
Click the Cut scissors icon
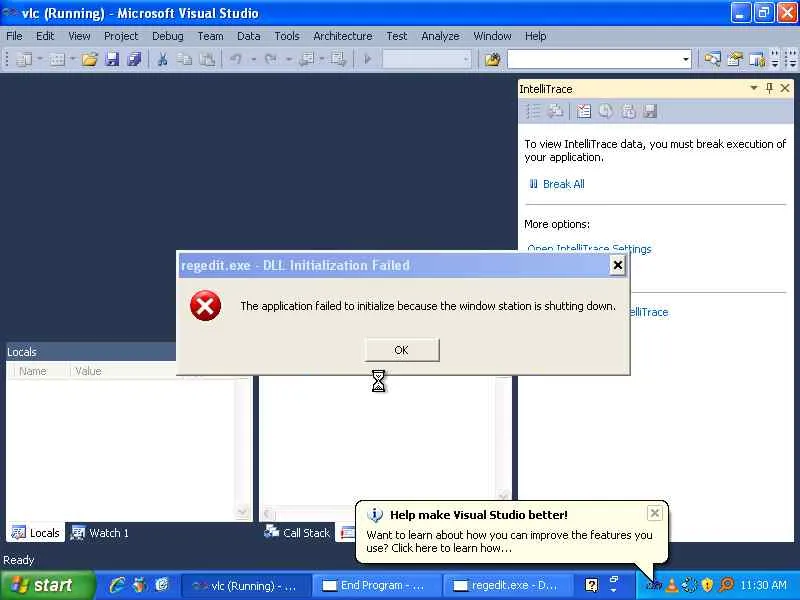point(162,60)
